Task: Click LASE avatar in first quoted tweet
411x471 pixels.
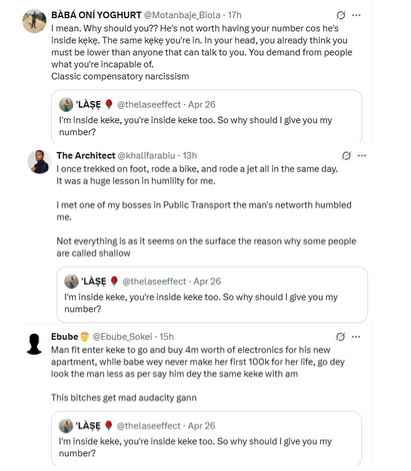Action: [x=66, y=105]
